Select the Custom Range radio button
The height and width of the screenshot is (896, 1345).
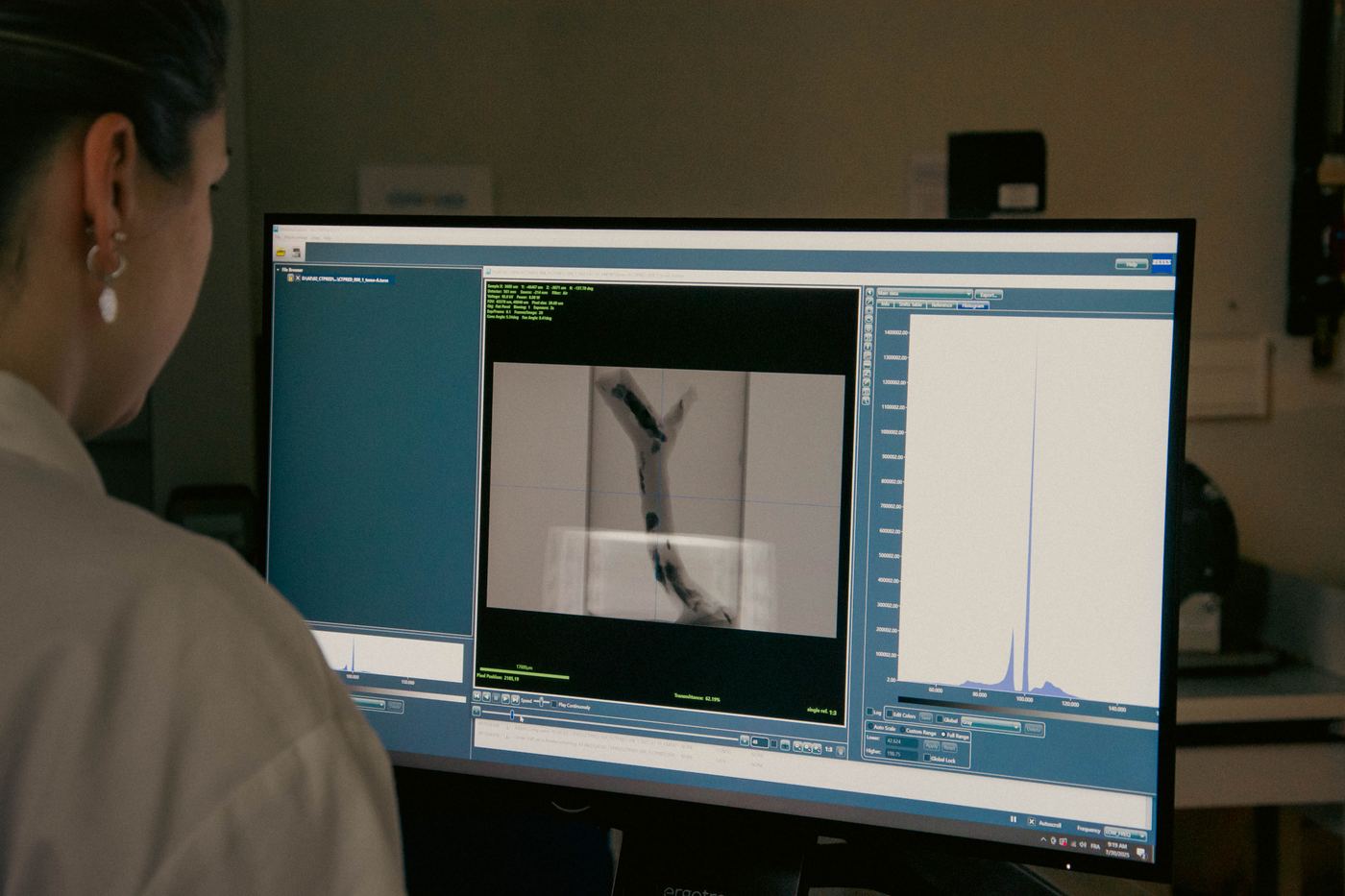(x=902, y=730)
